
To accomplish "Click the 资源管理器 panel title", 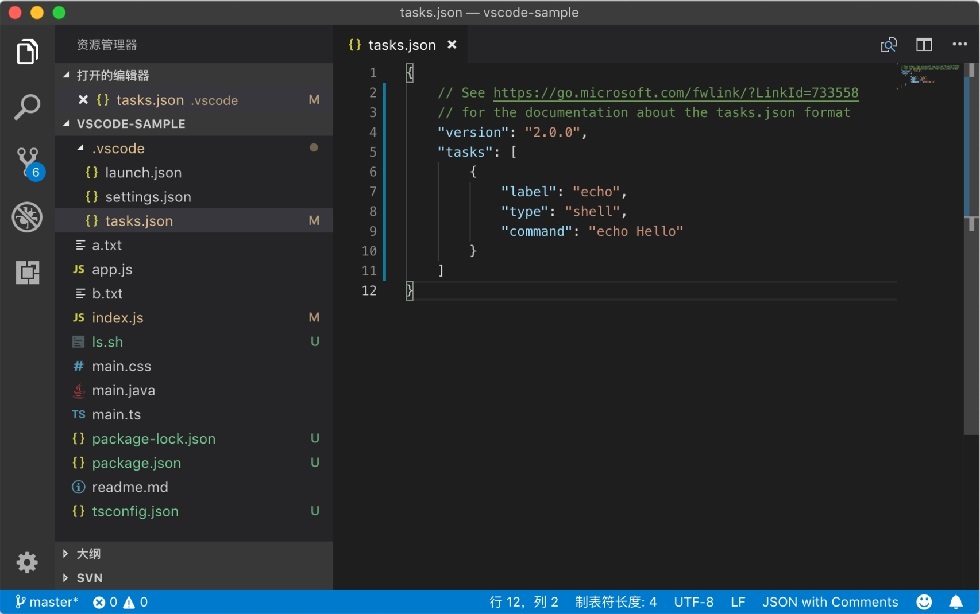I will pos(107,45).
